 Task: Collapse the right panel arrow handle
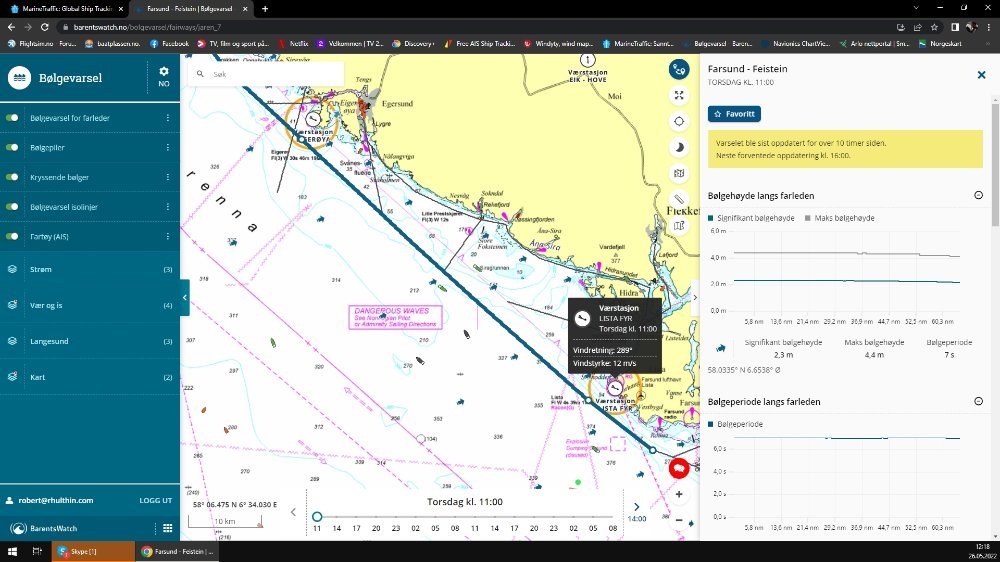pos(695,297)
